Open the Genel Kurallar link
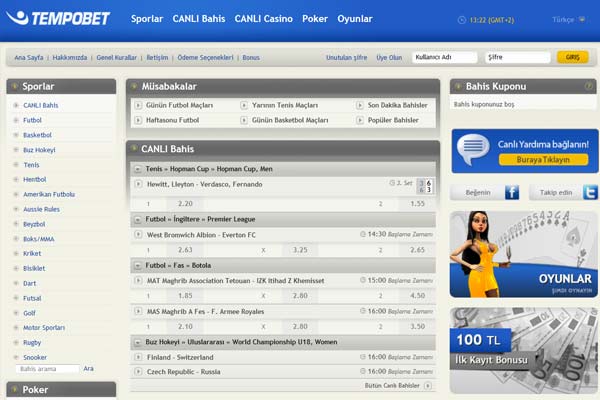The image size is (600, 400). 116,57
